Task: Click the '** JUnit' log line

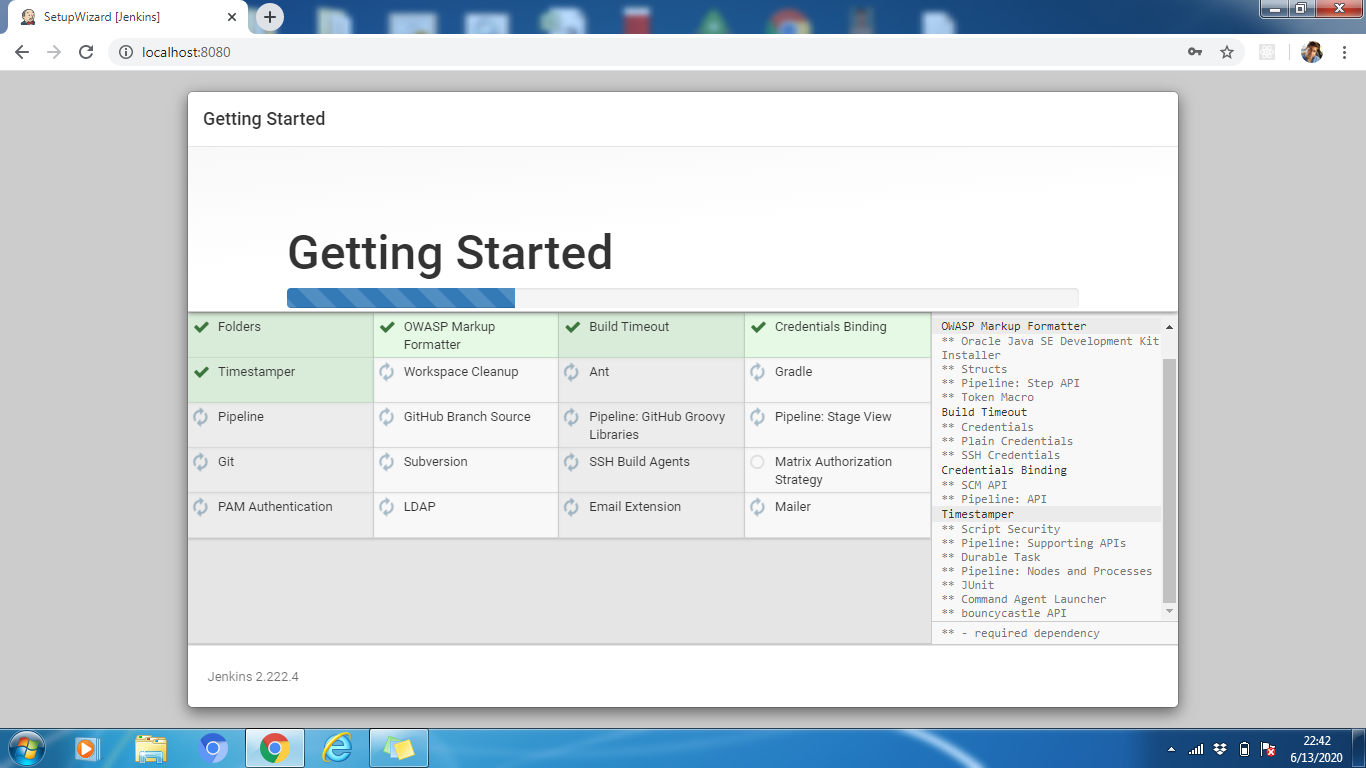Action: click(x=968, y=585)
